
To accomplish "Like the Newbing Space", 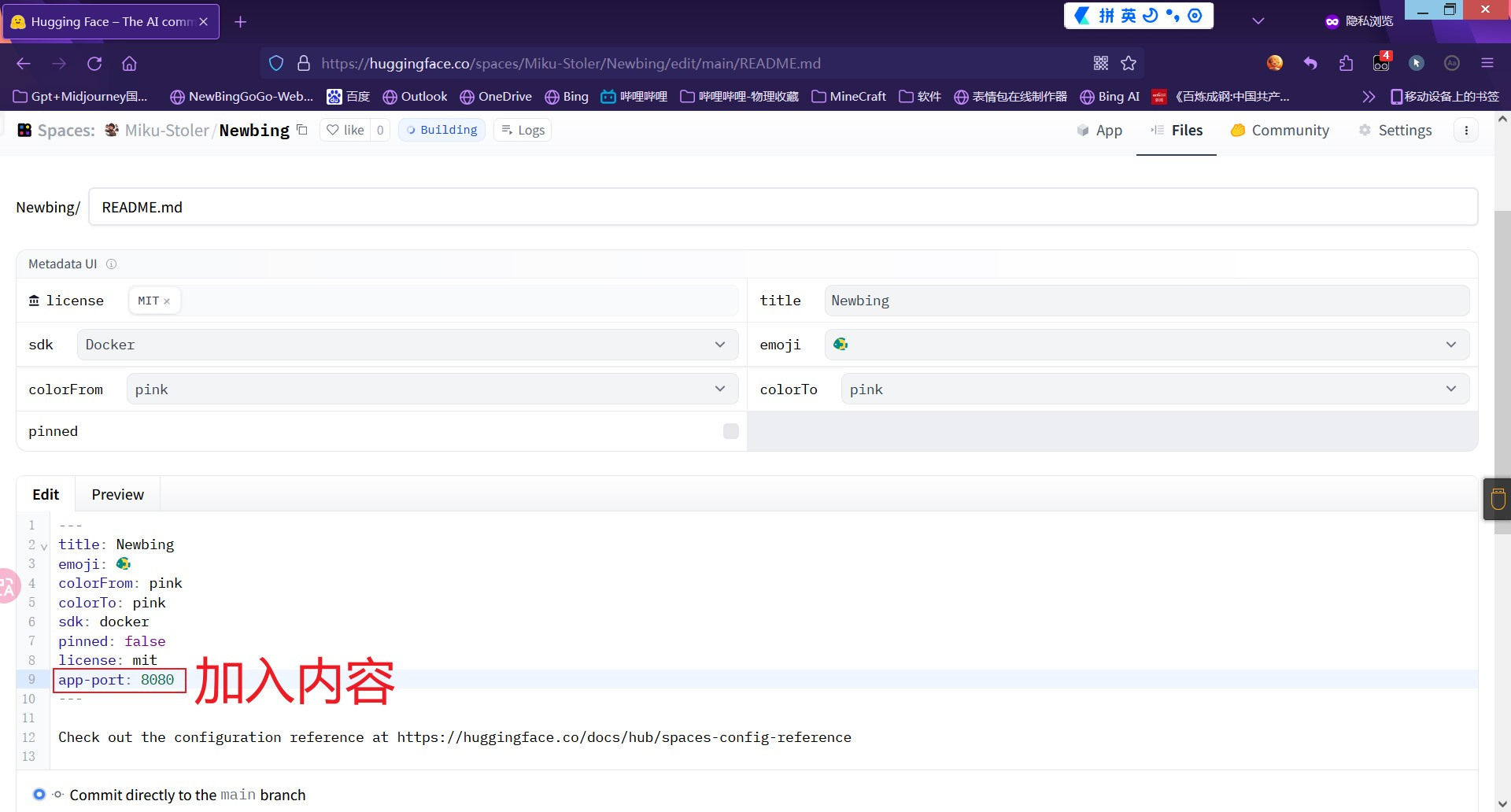I will (x=345, y=130).
